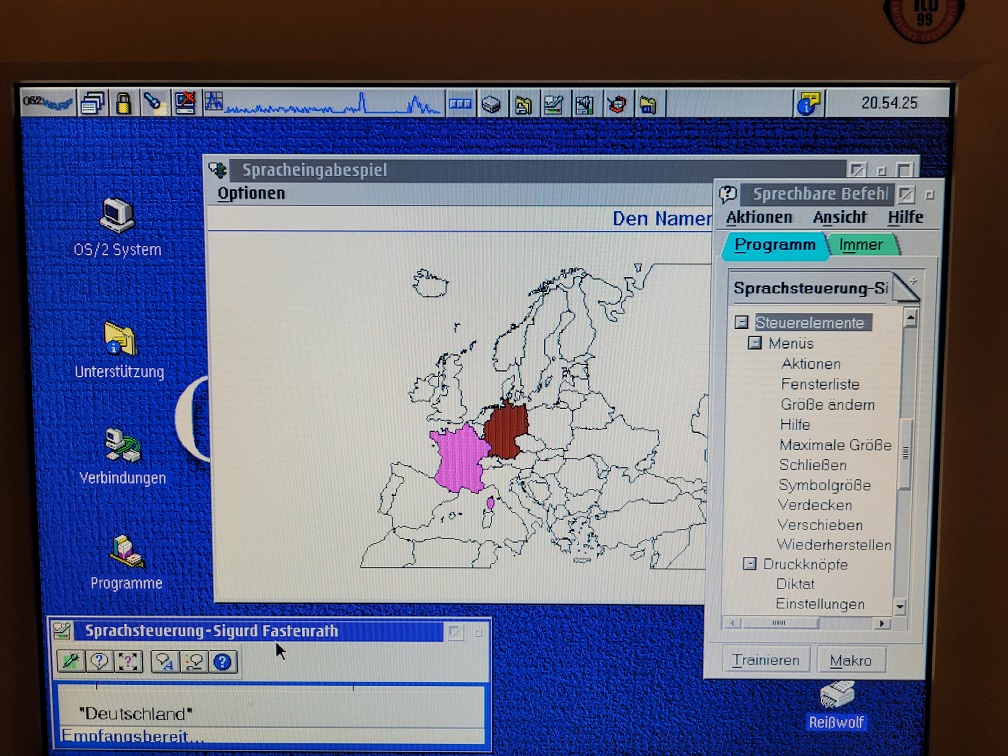Open the Hilfe menu in Sprechbare Befehle

point(905,217)
